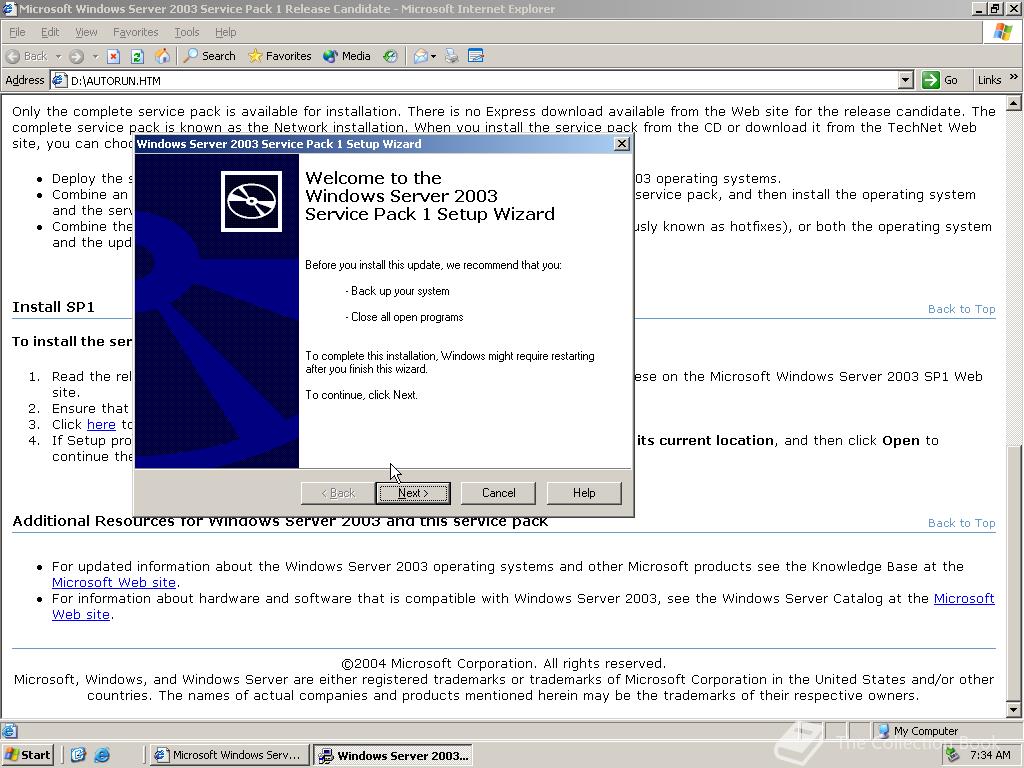This screenshot has height=768, width=1024.
Task: Launch Internet Explorer from quick launch
Action: pos(102,755)
